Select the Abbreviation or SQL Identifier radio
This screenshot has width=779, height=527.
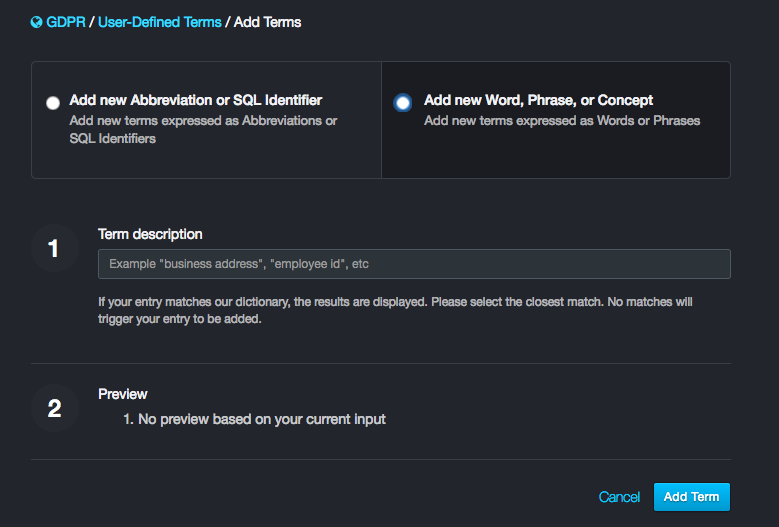tap(53, 103)
